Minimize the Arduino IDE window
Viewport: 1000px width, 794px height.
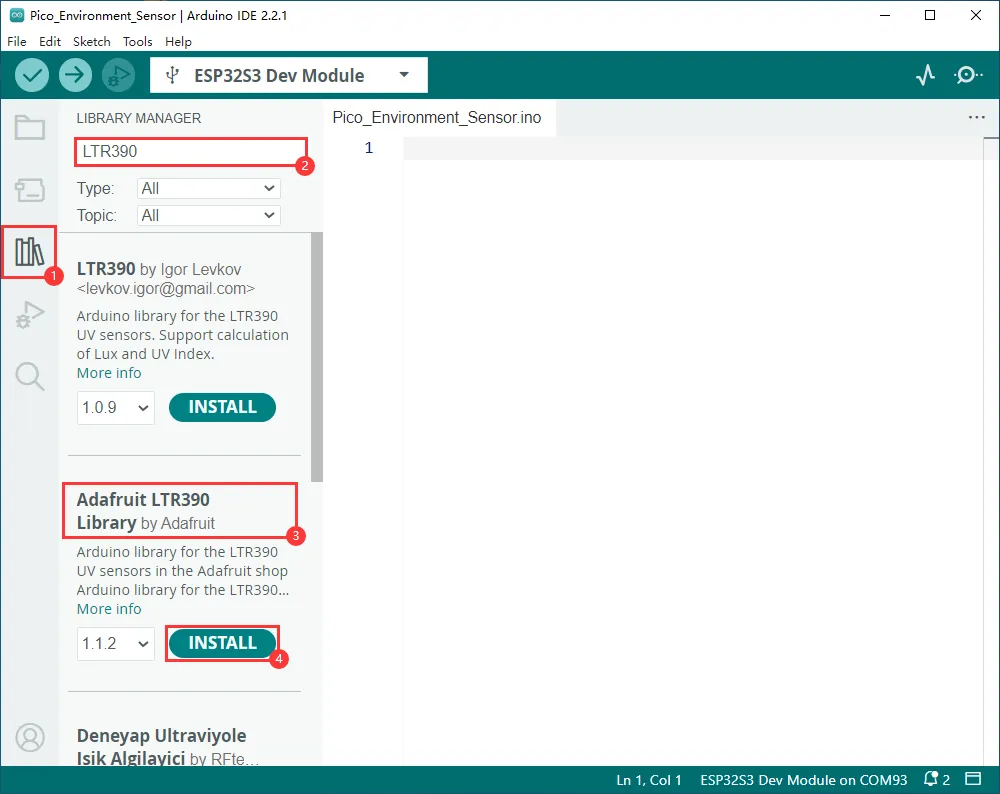point(885,15)
